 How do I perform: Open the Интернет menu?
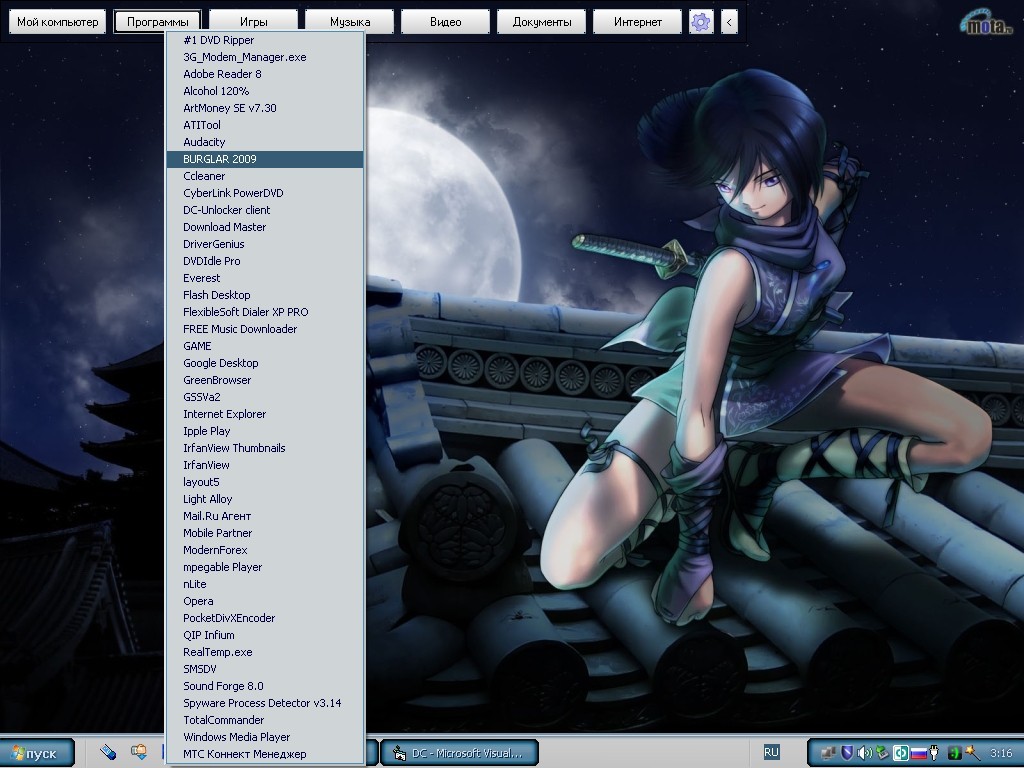coord(637,22)
